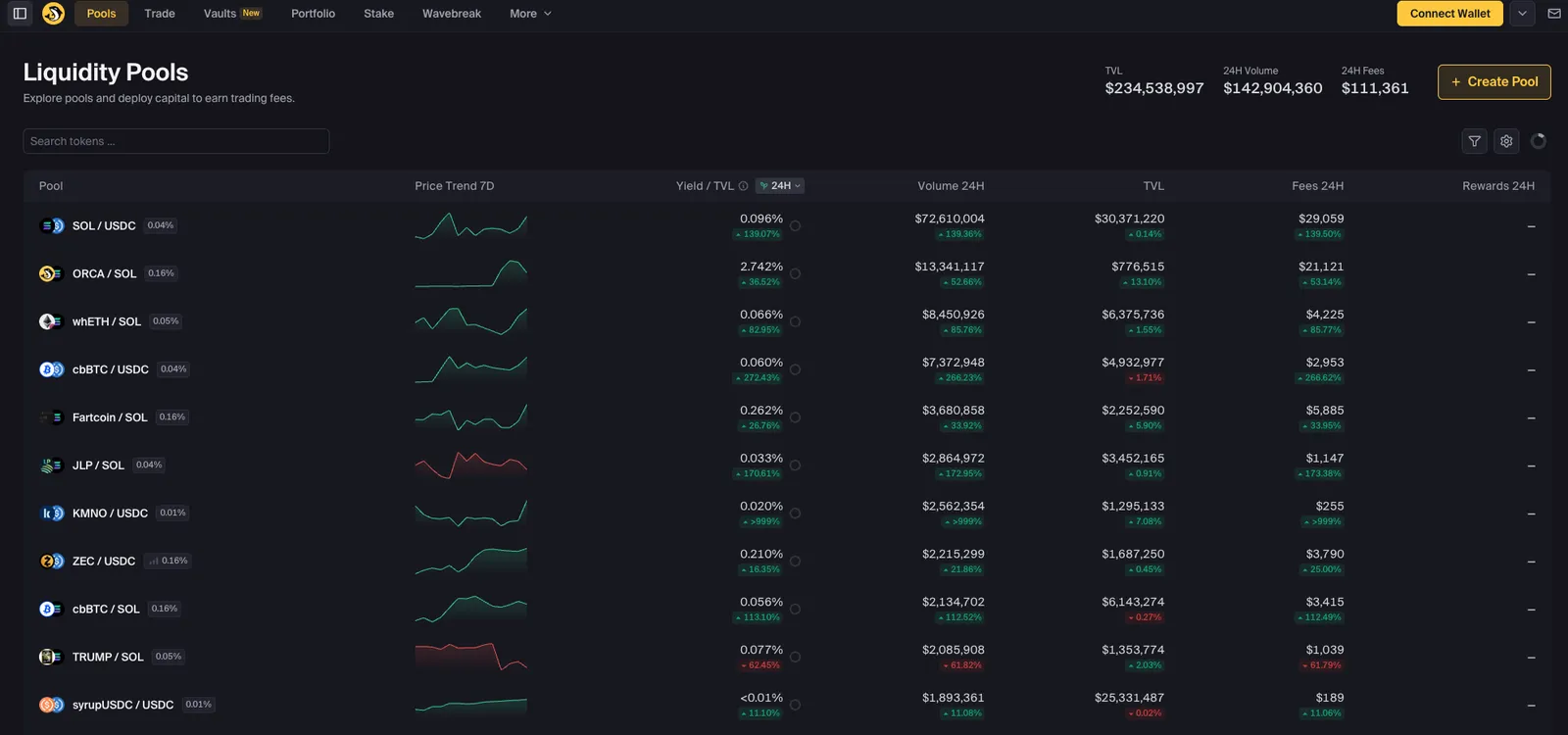1568x735 pixels.
Task: Click the yield circle indicator for whETH / SOL
Action: 795,322
